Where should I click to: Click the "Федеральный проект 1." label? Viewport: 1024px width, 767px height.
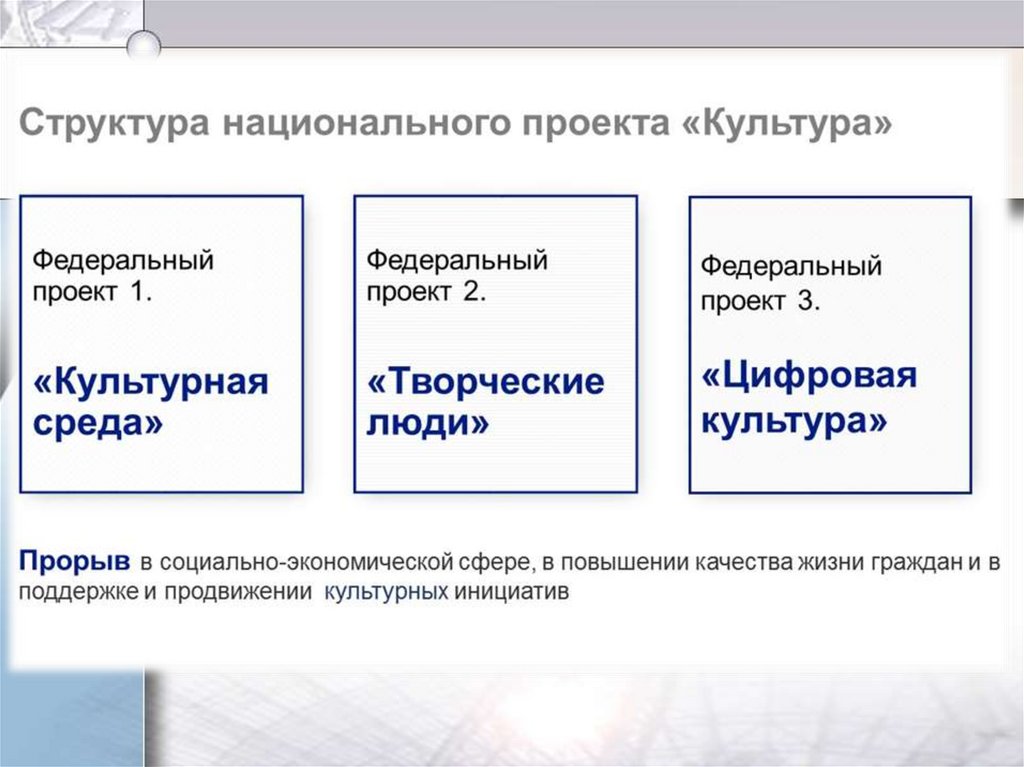pyautogui.click(x=123, y=276)
